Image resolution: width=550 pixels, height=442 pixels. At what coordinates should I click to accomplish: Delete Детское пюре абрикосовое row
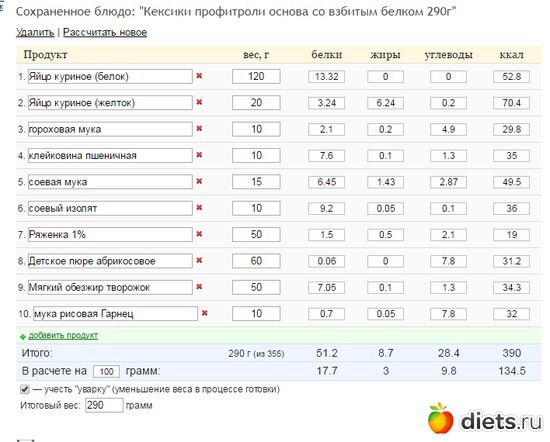[199, 260]
